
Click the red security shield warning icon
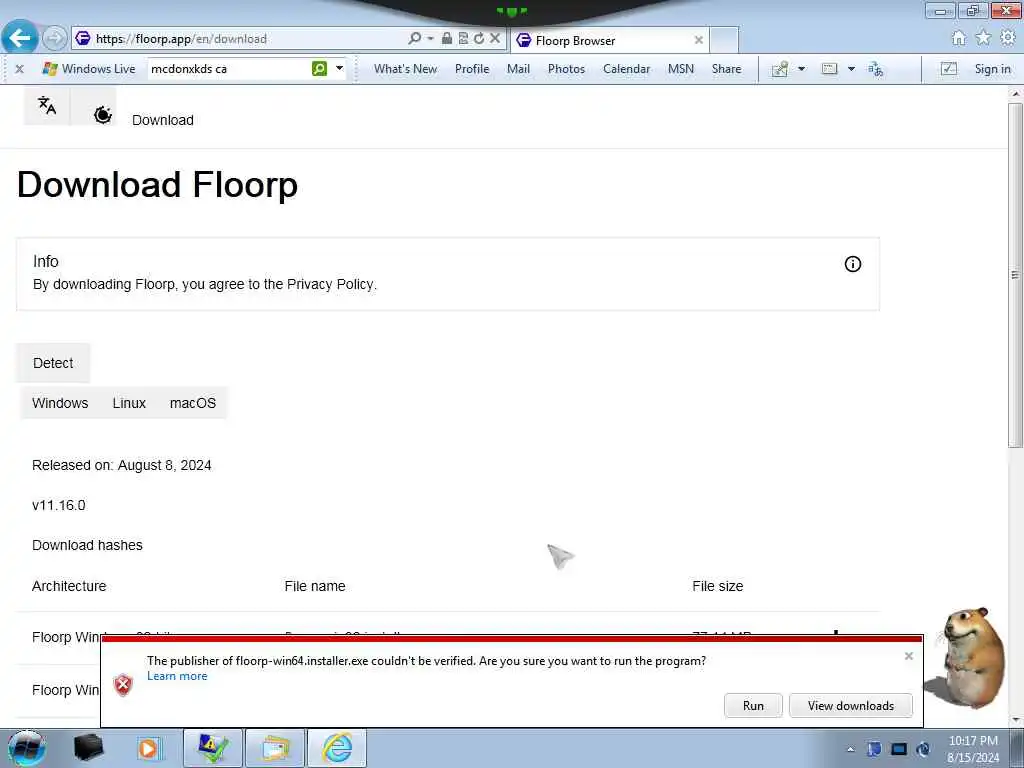pos(123,685)
